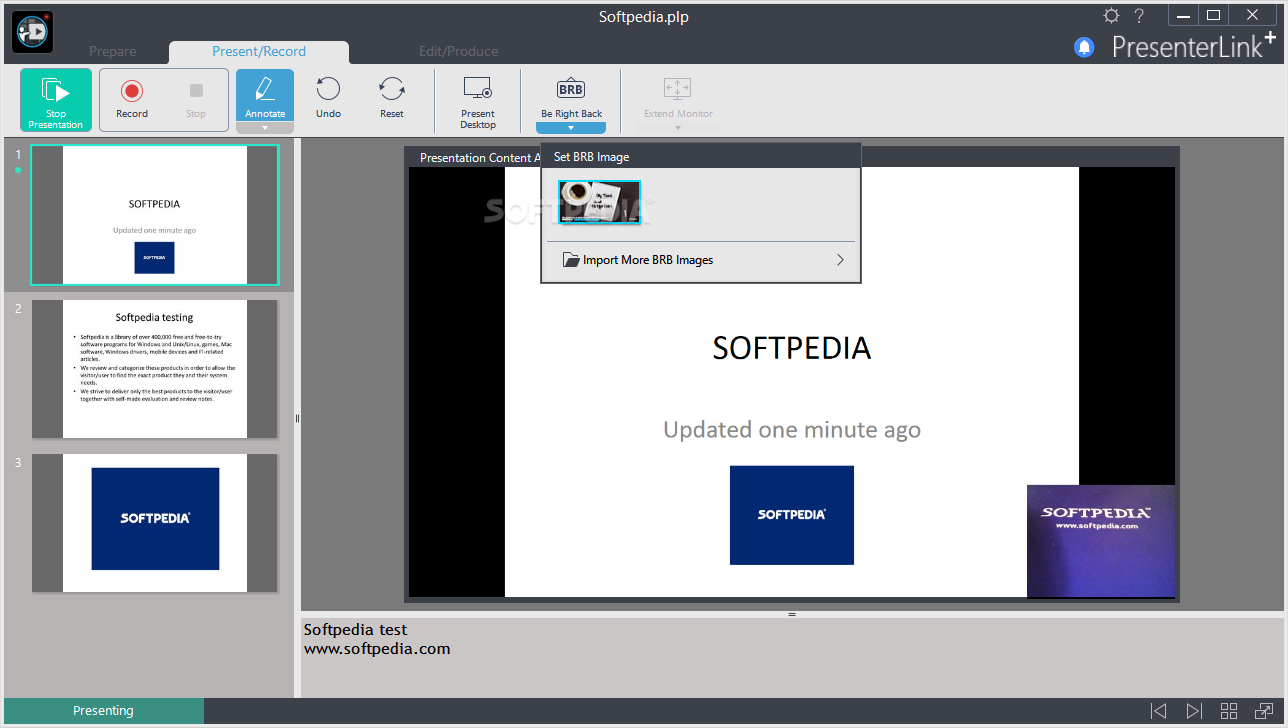The image size is (1288, 728).
Task: Click the Presenting status indicator
Action: [x=103, y=711]
